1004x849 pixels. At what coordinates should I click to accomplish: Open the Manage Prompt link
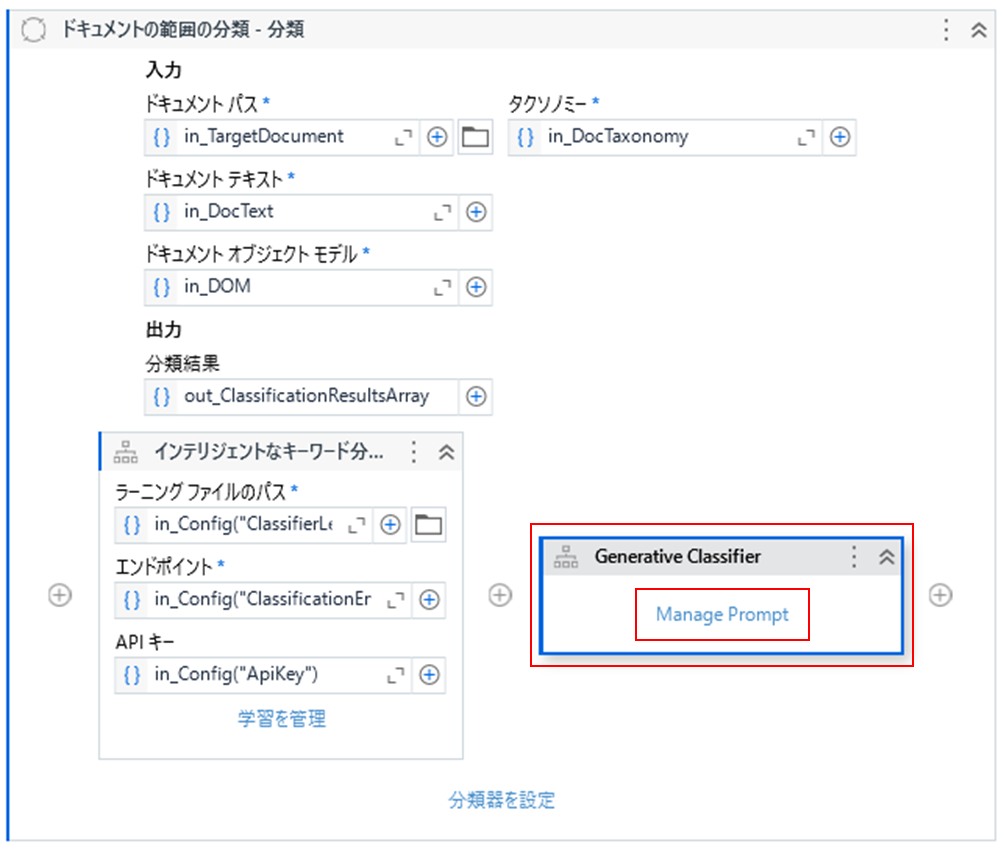coord(722,614)
